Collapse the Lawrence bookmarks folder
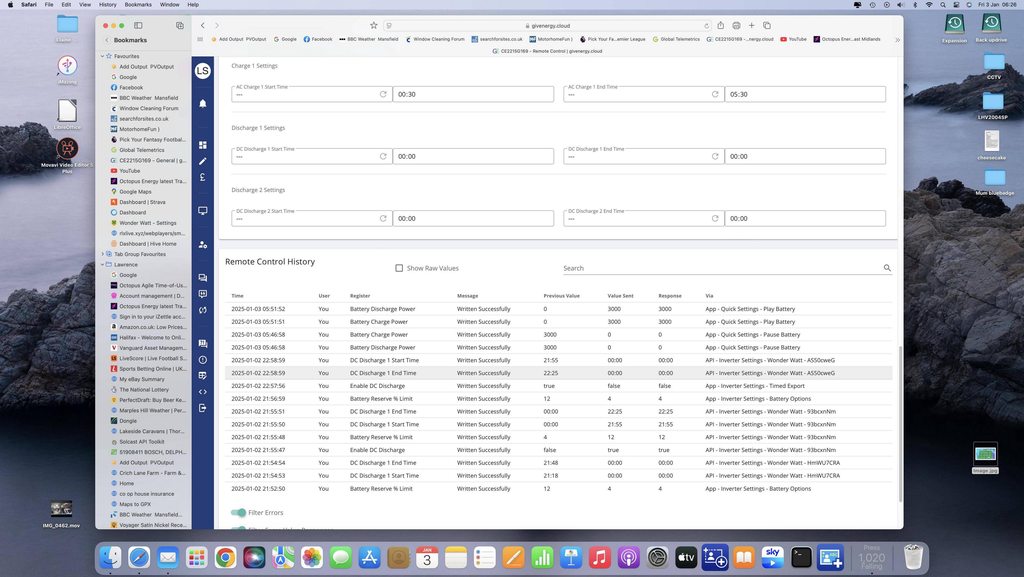The width and height of the screenshot is (1024, 577). [x=102, y=264]
